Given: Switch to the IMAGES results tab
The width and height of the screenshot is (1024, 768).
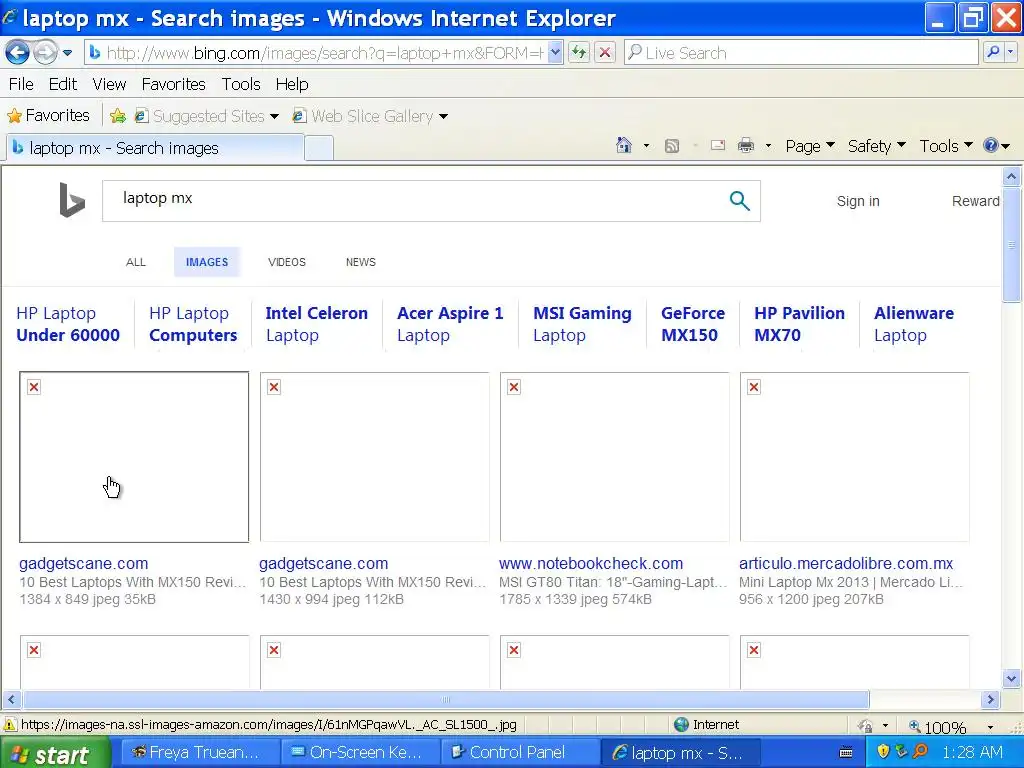Looking at the screenshot, I should pyautogui.click(x=207, y=262).
